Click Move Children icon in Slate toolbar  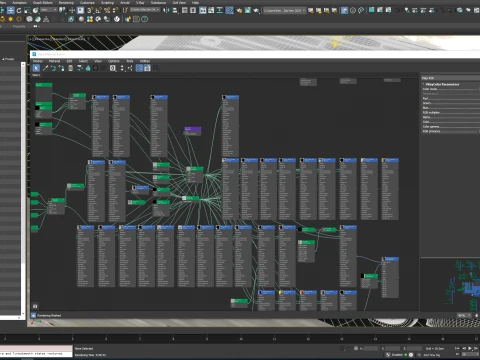pos(80,68)
